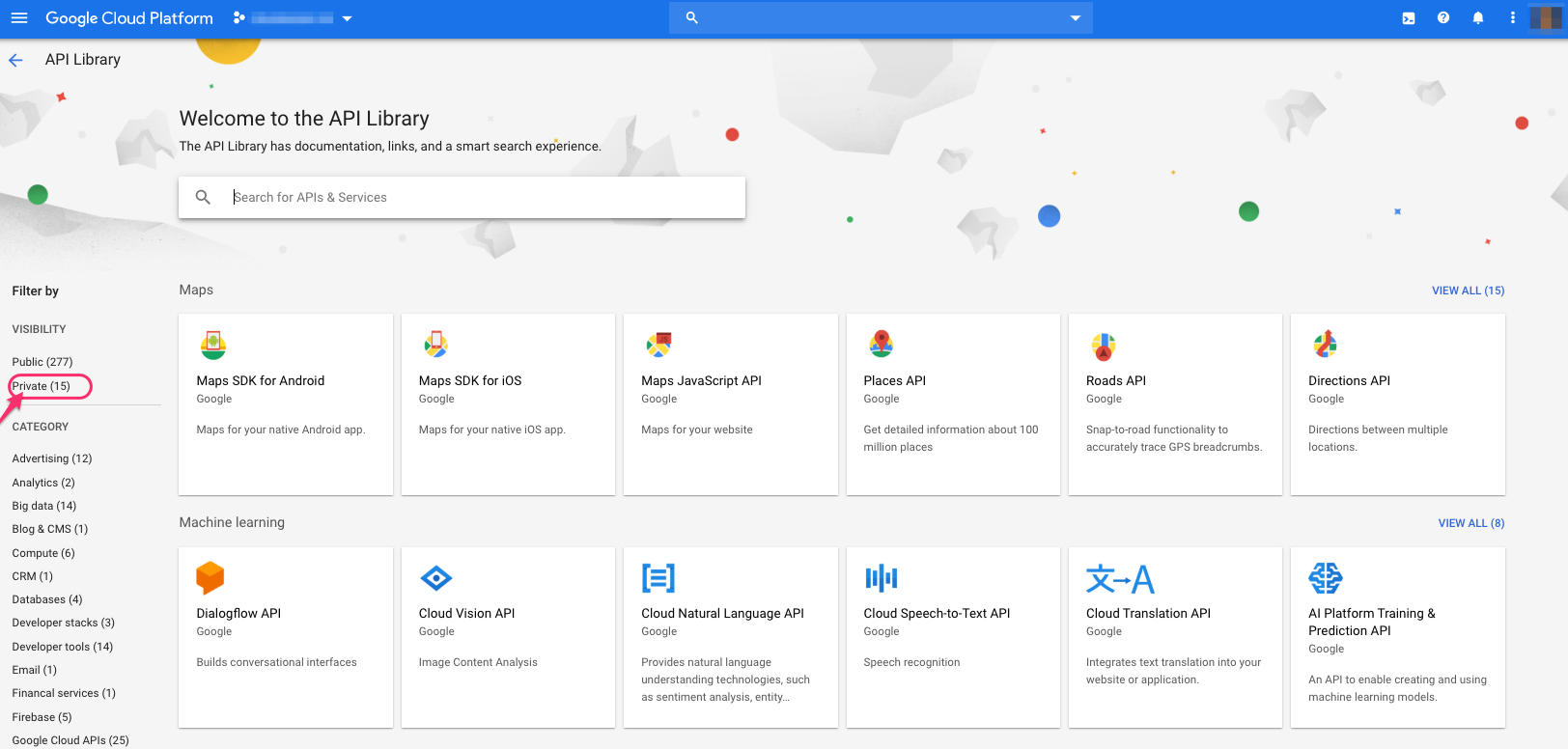
Task: Click the AI Platform Training brain icon
Action: coord(1326,578)
